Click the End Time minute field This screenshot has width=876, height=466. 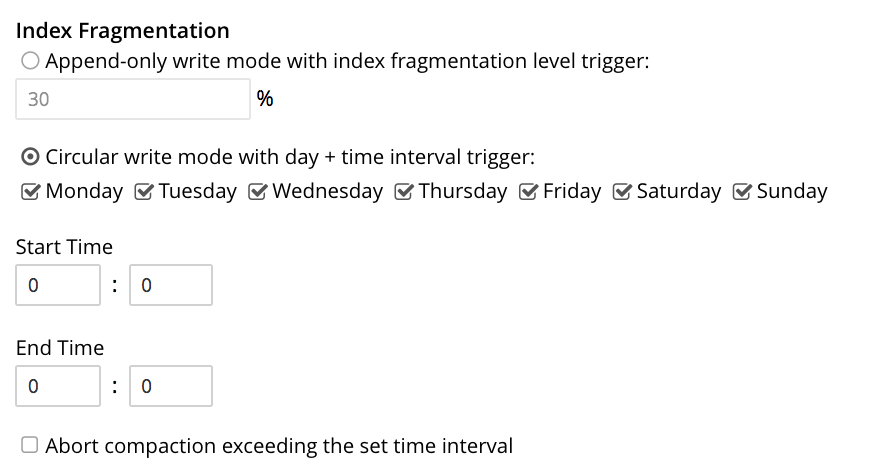pos(170,386)
